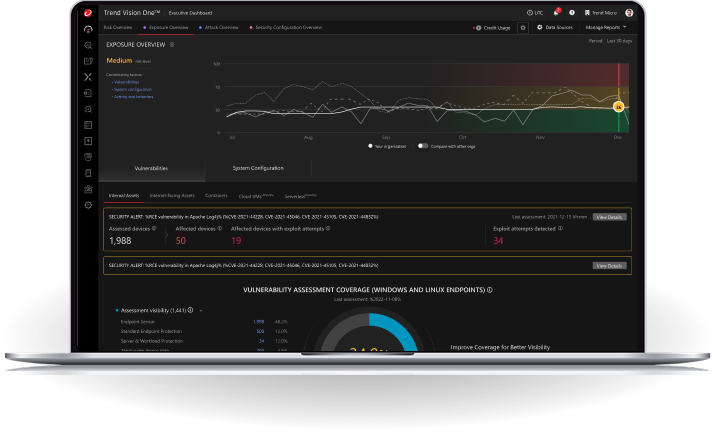Click the settings gear at sidebar bottom

click(89, 204)
